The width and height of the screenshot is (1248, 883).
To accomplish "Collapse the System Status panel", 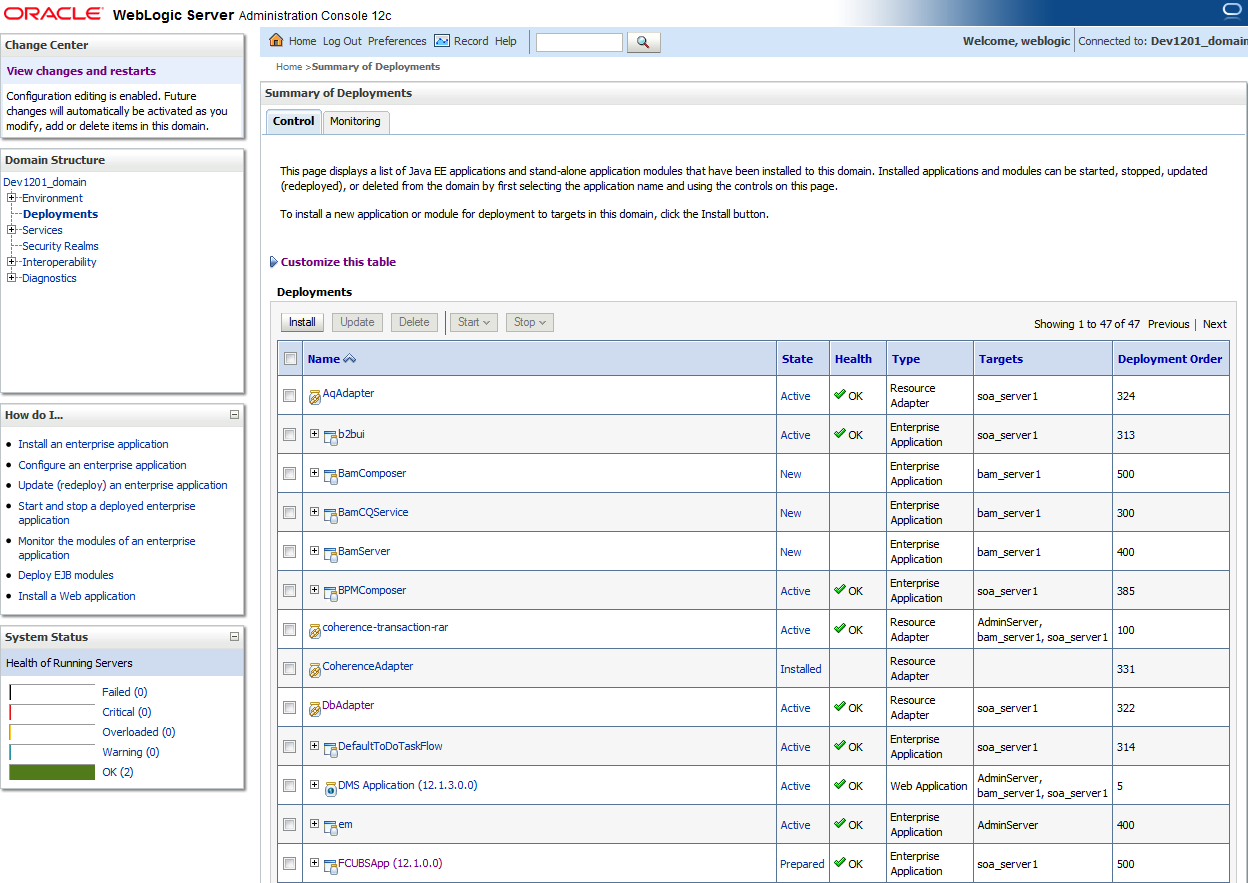I will (x=234, y=636).
